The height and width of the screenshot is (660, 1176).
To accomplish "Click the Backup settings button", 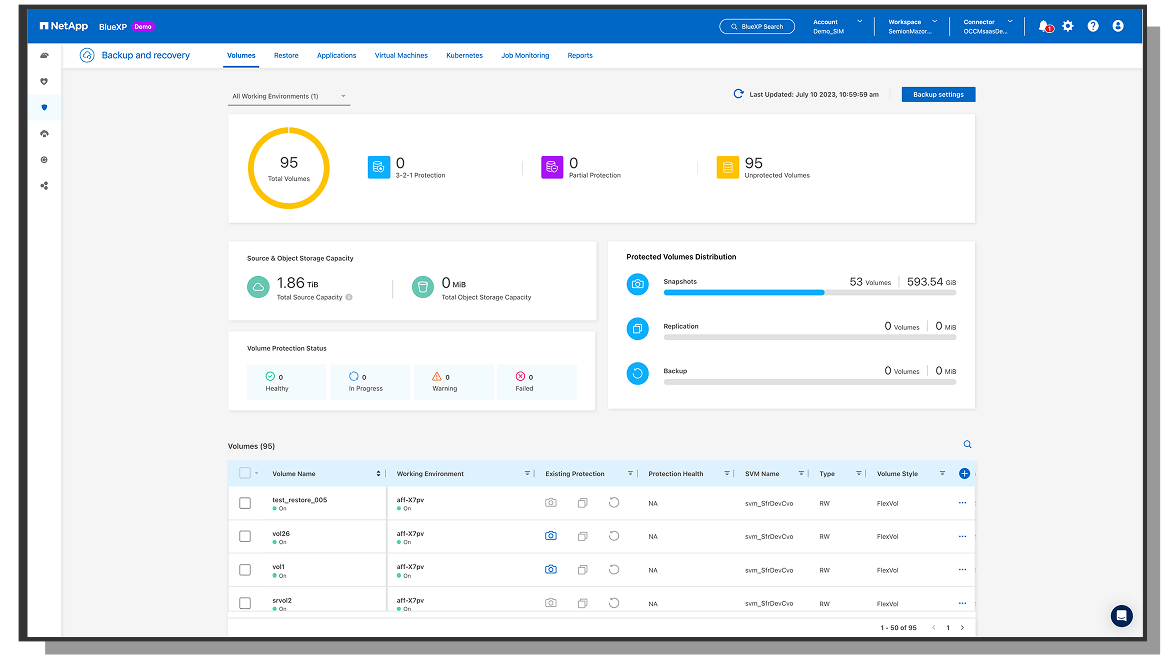I will [938, 94].
